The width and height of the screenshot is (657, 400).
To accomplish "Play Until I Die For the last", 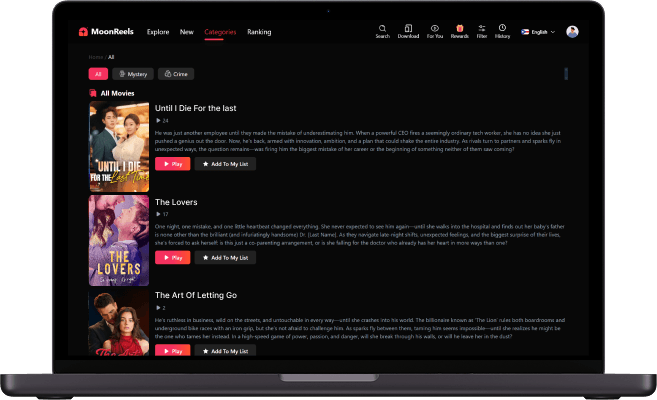I will coord(173,164).
